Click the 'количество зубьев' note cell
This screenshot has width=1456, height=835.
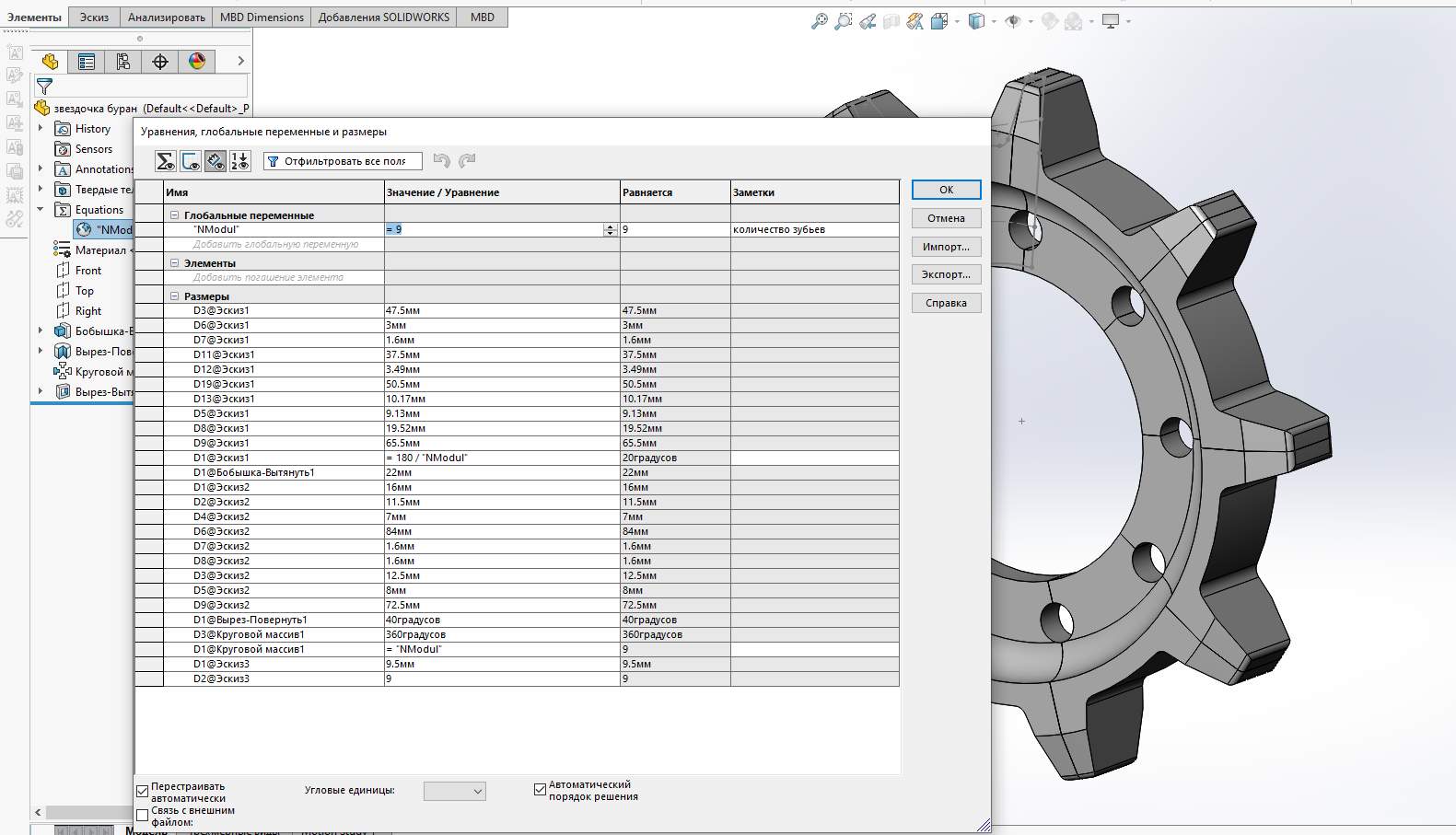click(x=814, y=229)
